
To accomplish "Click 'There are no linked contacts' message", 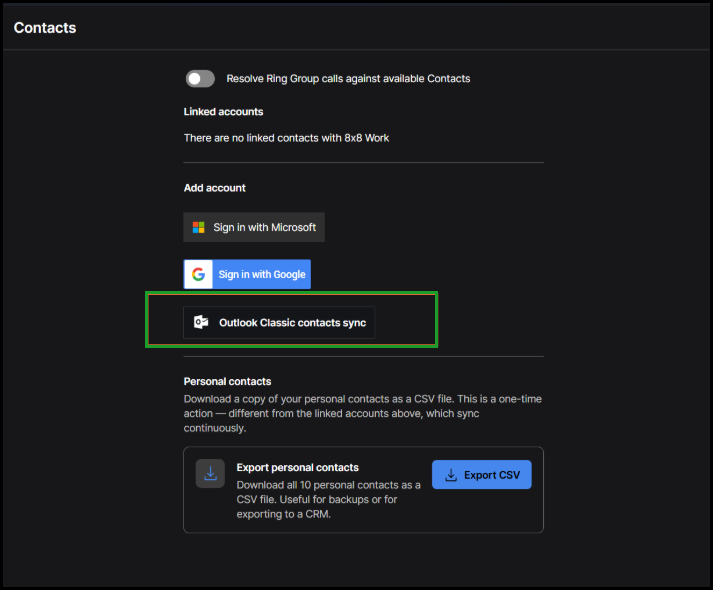I will coord(286,138).
